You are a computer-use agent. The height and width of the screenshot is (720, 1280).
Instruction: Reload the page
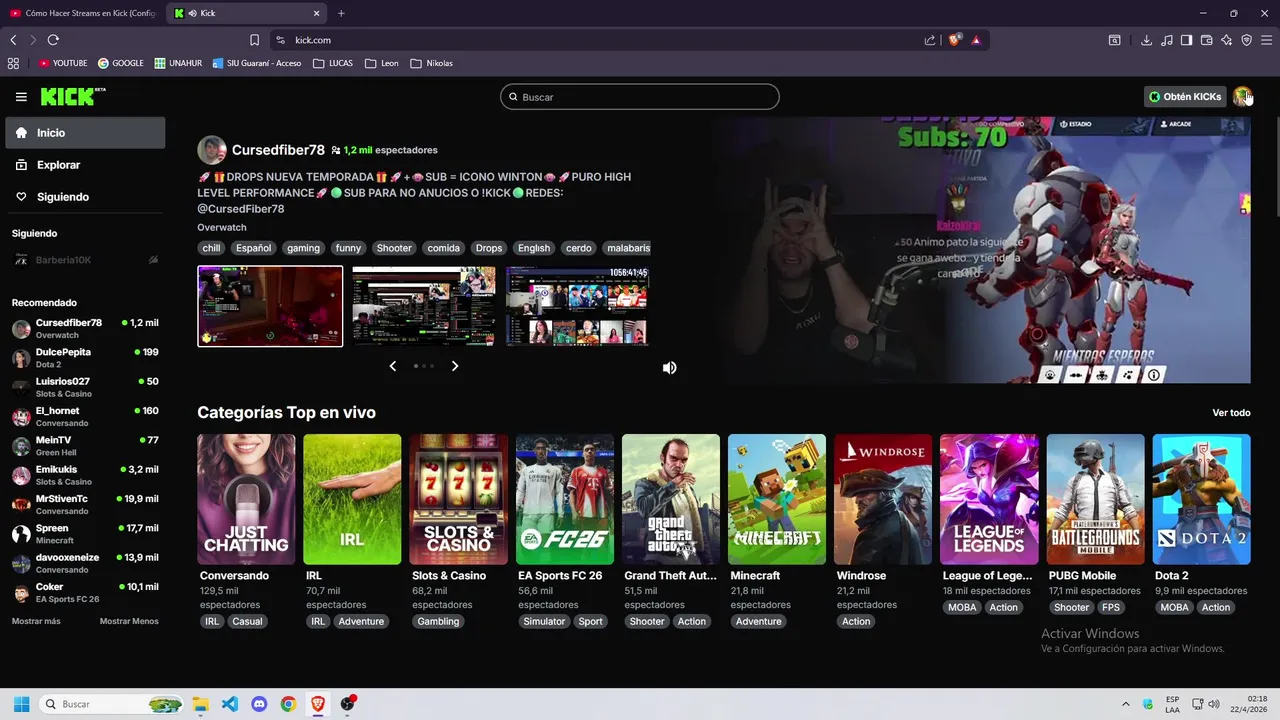coord(53,40)
